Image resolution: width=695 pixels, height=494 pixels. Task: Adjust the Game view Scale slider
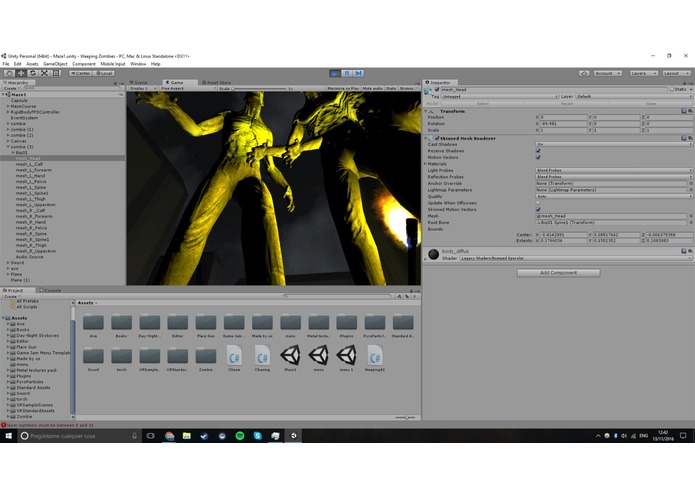point(261,89)
